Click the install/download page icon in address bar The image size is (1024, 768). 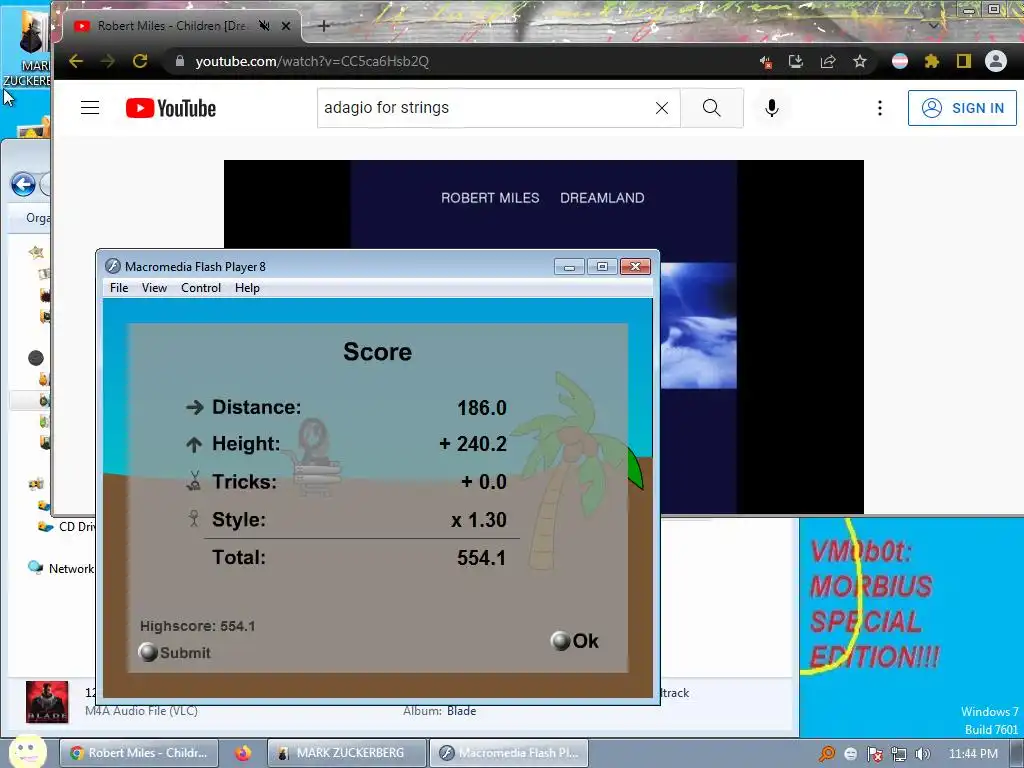coord(795,61)
